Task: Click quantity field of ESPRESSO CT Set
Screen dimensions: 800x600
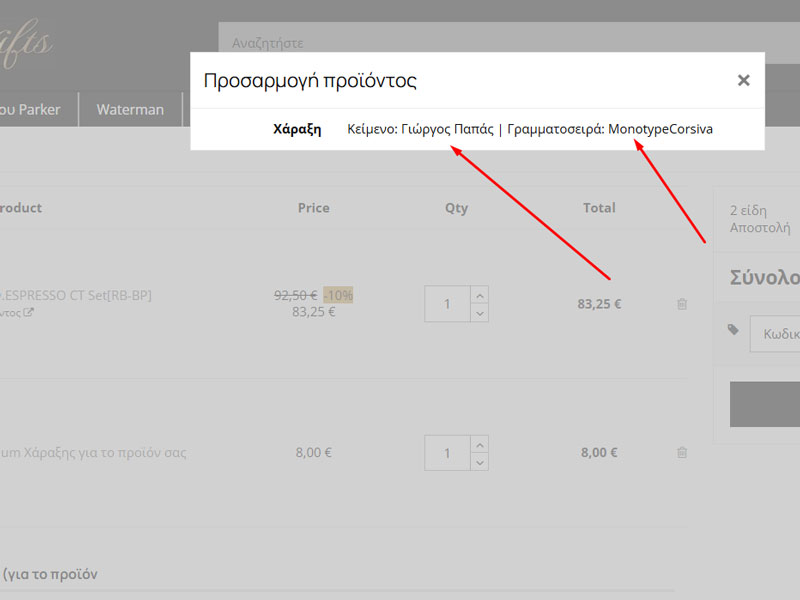Action: click(447, 304)
